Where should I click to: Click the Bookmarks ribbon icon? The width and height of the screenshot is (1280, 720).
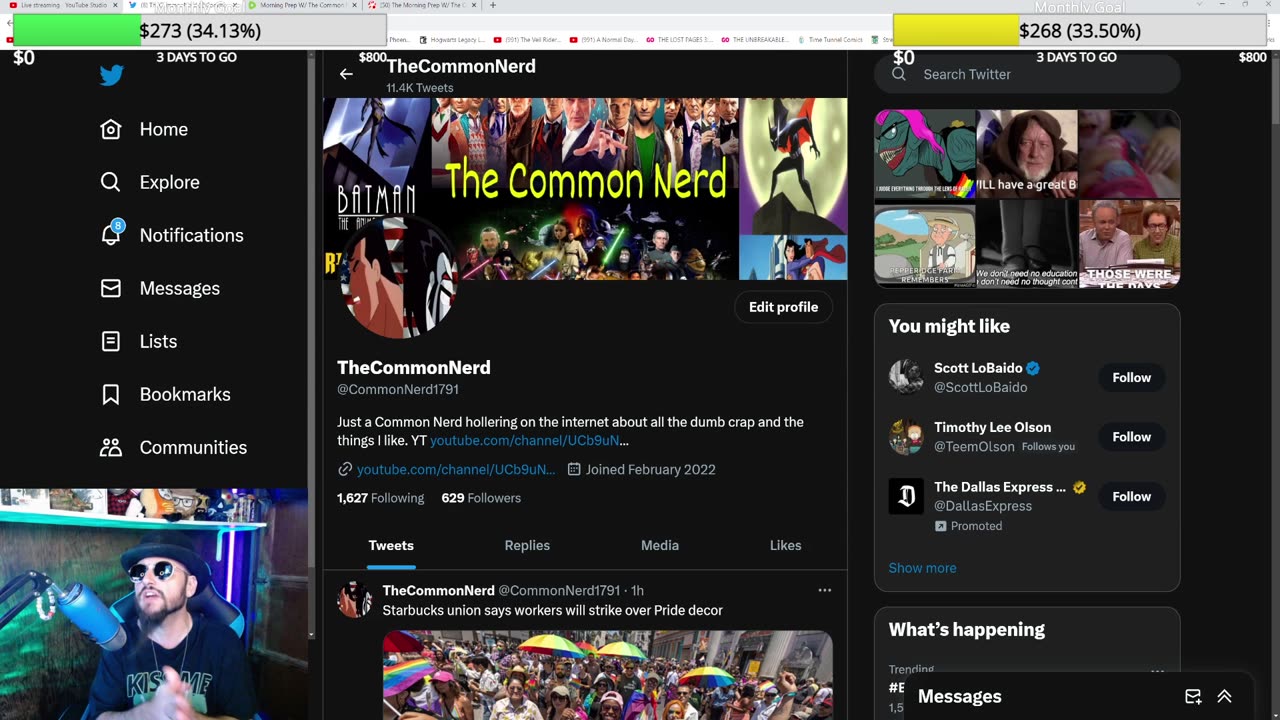pos(111,394)
